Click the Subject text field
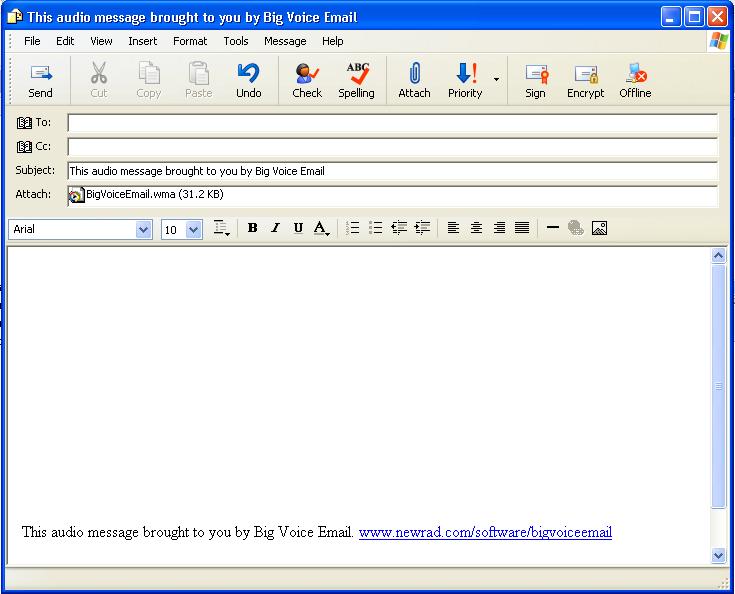 [393, 171]
